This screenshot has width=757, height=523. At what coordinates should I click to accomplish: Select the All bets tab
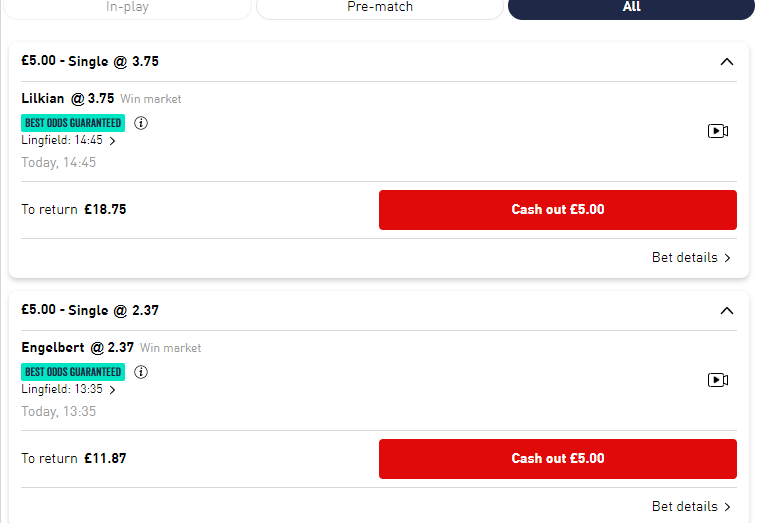[x=631, y=8]
